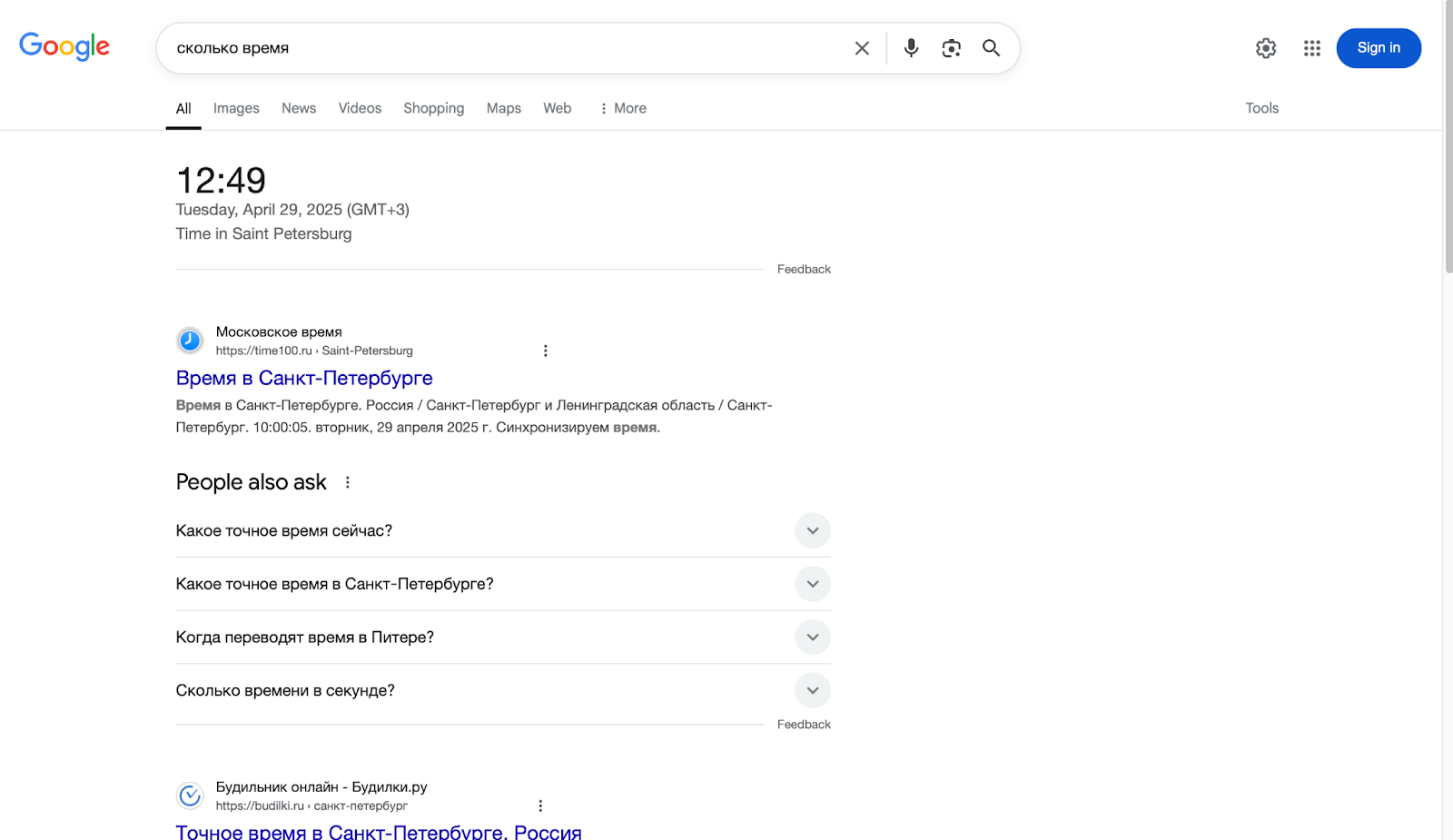Click the Google logo to return home
The width and height of the screenshot is (1453, 840).
[64, 46]
